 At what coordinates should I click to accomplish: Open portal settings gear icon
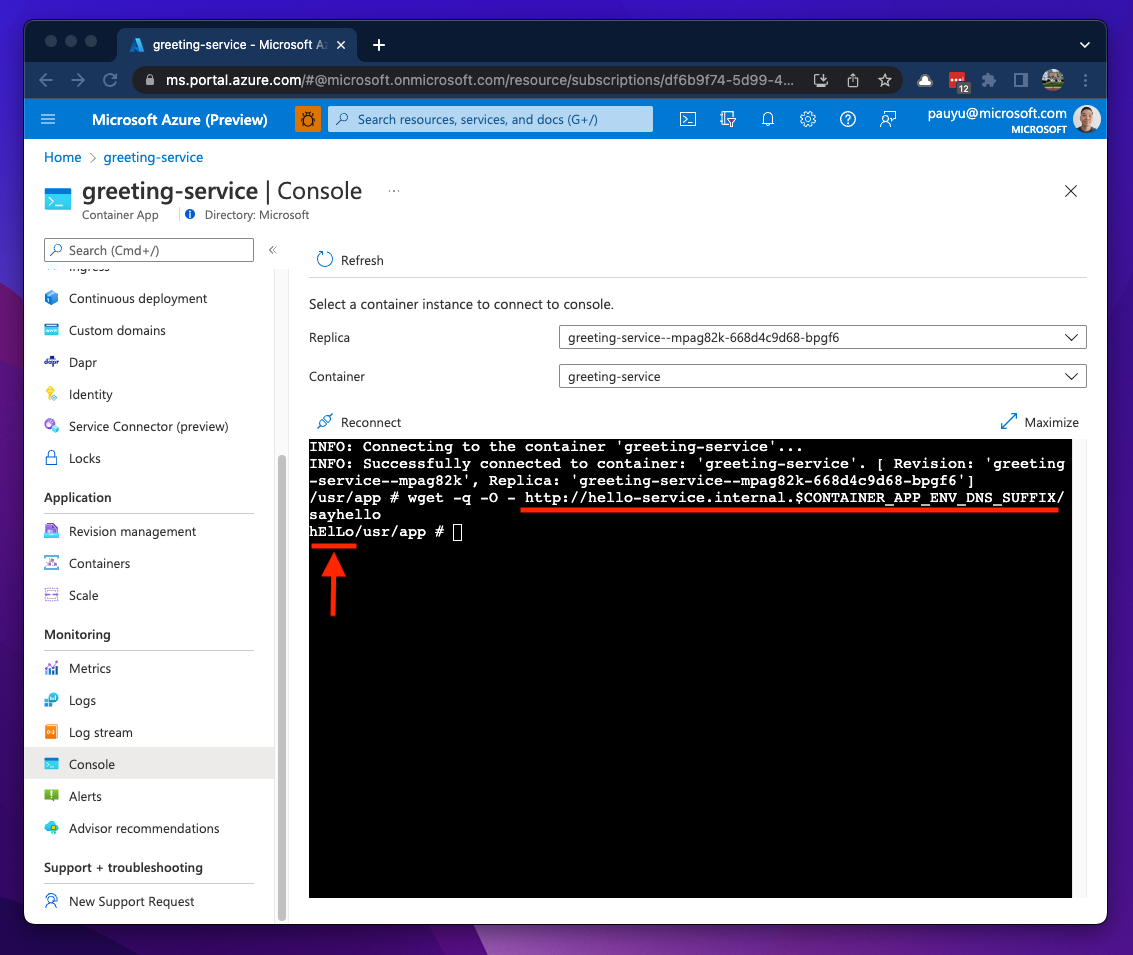tap(808, 119)
